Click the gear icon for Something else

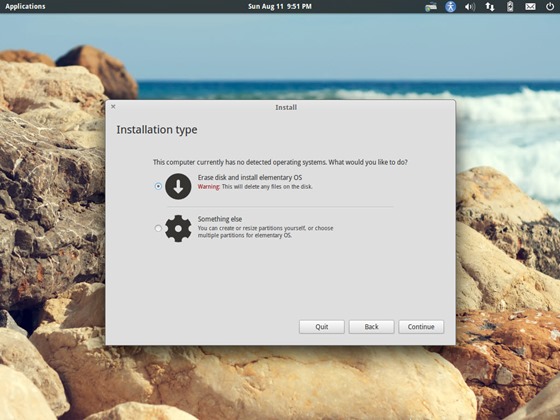pyautogui.click(x=178, y=229)
